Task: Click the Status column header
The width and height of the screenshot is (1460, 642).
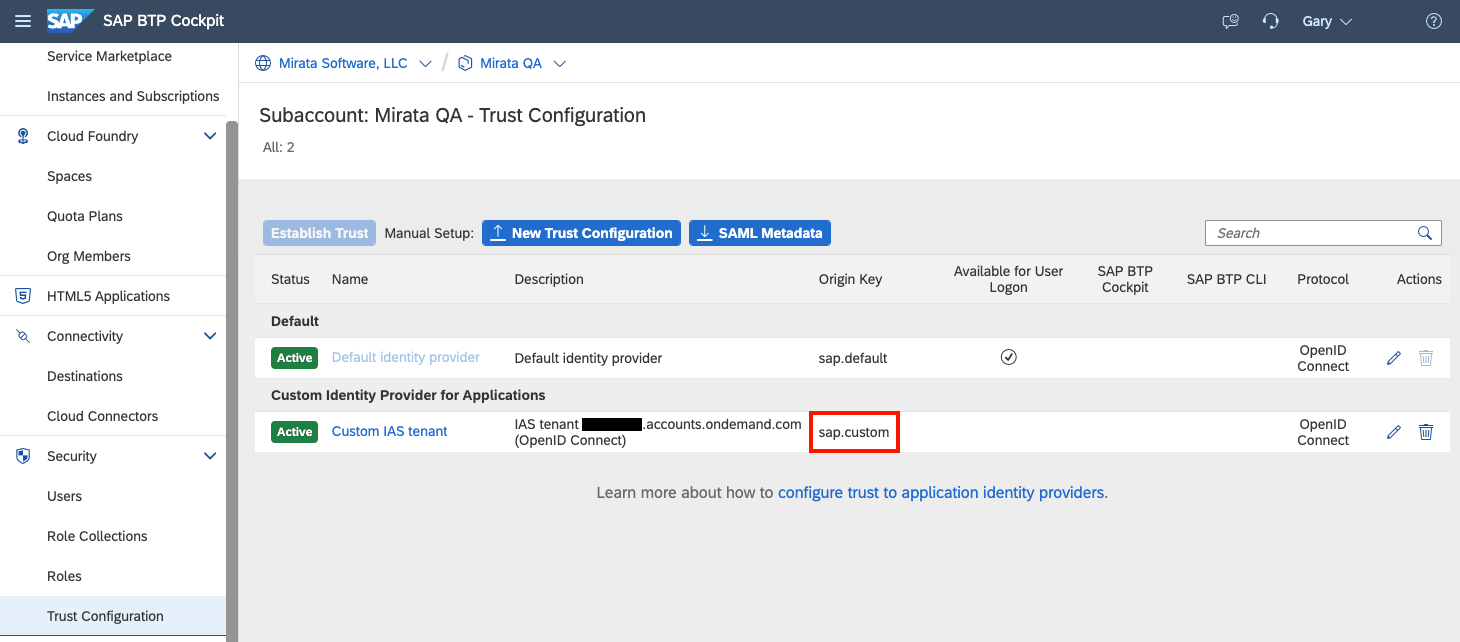Action: point(290,279)
